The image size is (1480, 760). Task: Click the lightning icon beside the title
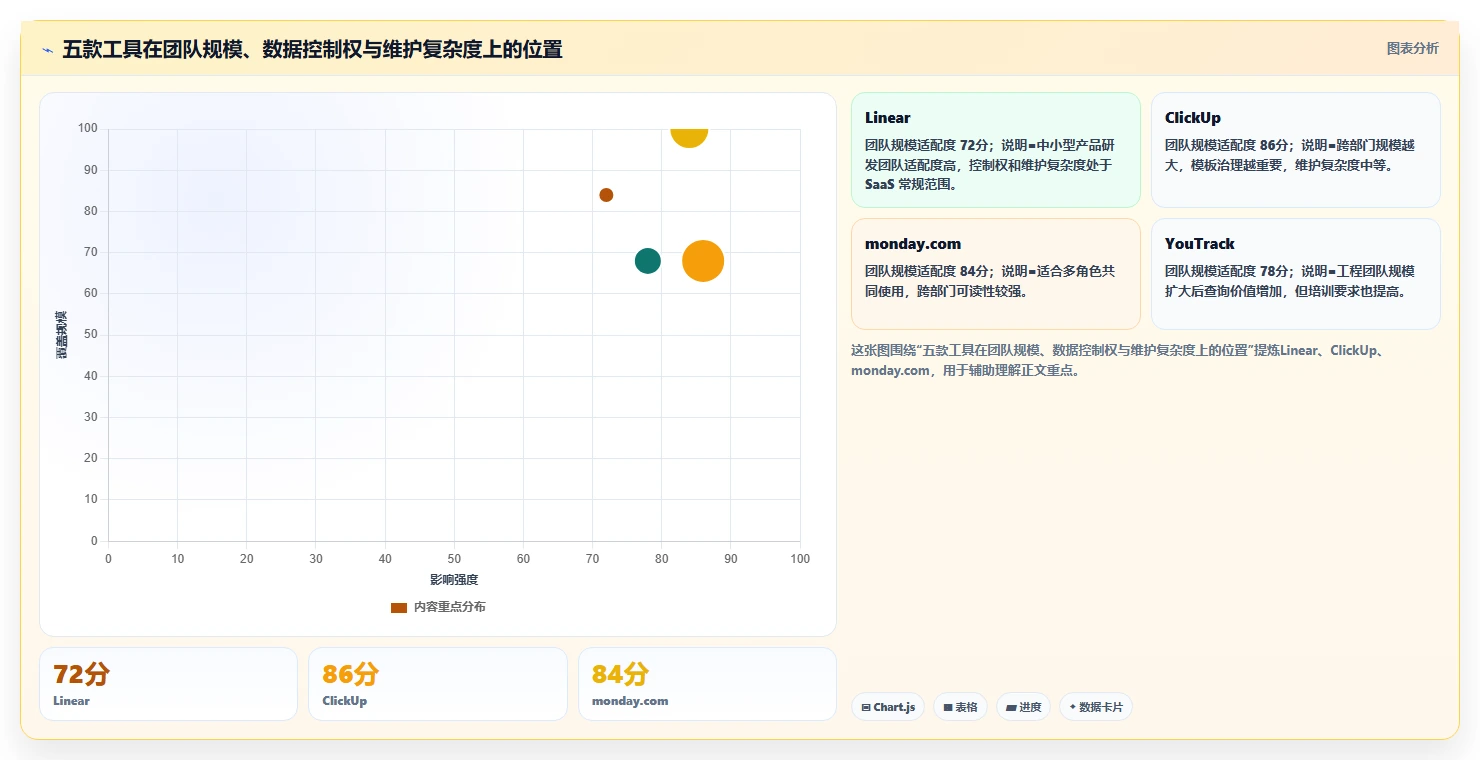pos(47,50)
